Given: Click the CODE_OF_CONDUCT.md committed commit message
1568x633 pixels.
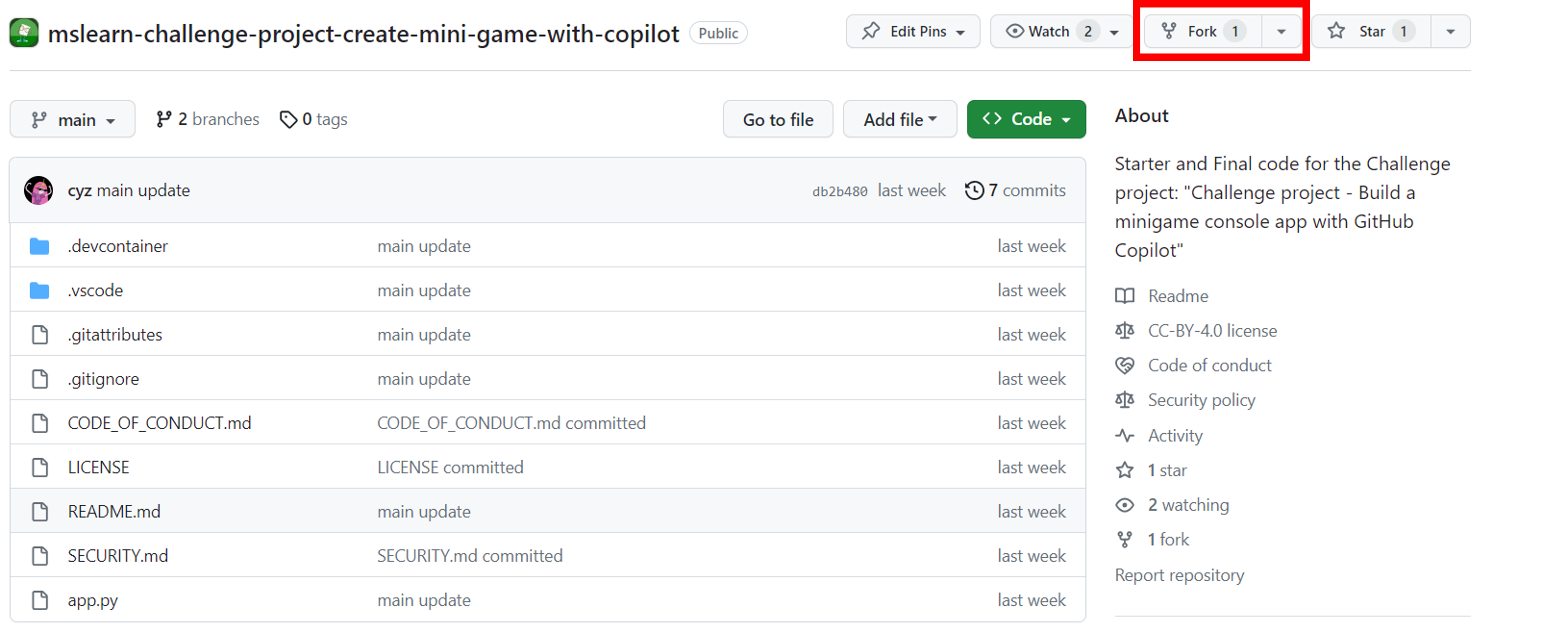Looking at the screenshot, I should [511, 423].
